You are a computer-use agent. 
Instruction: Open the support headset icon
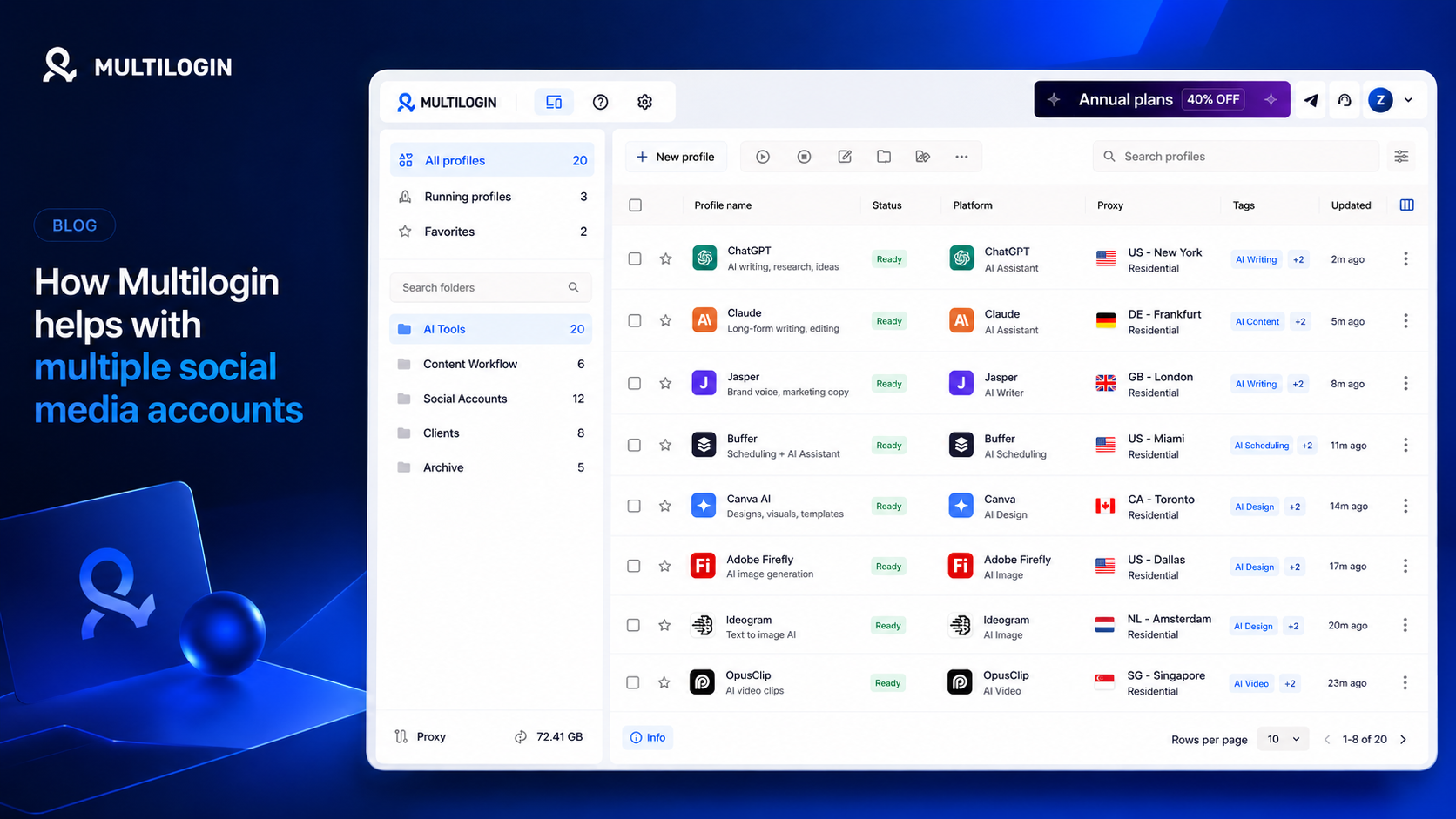coord(1345,100)
